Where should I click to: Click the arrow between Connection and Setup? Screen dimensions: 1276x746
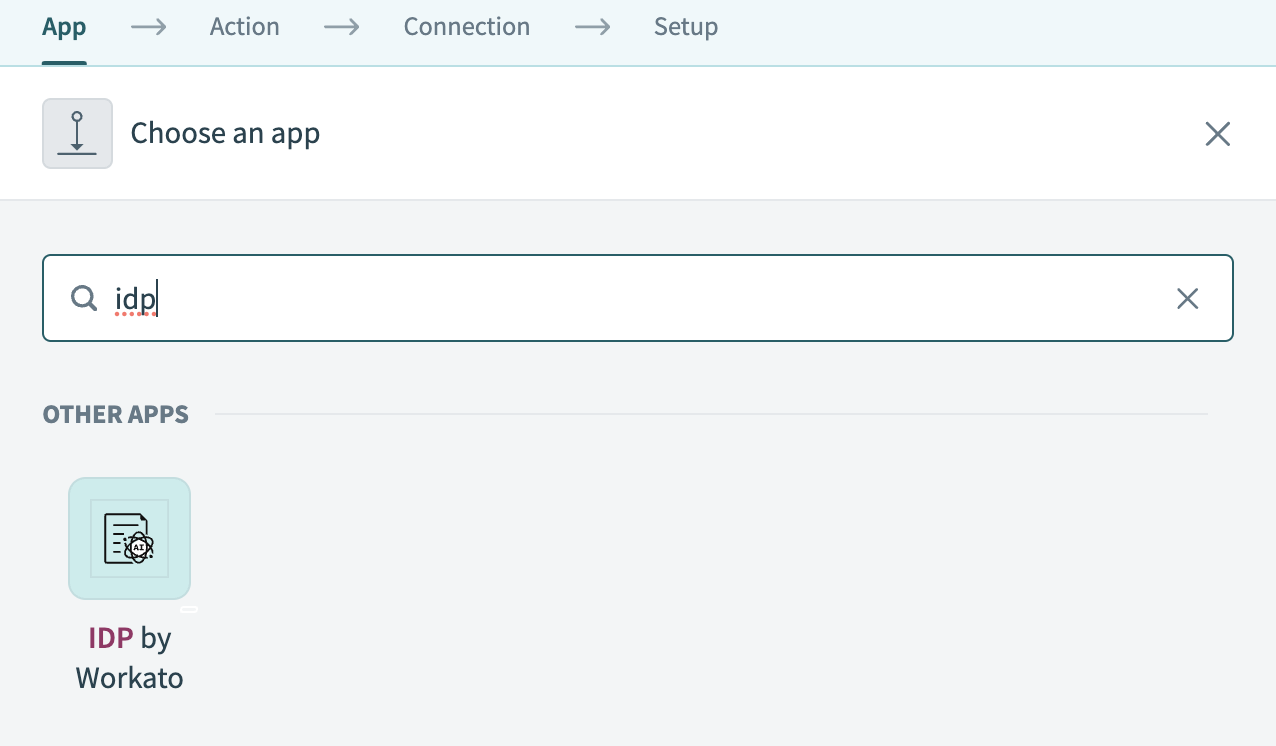coord(592,27)
